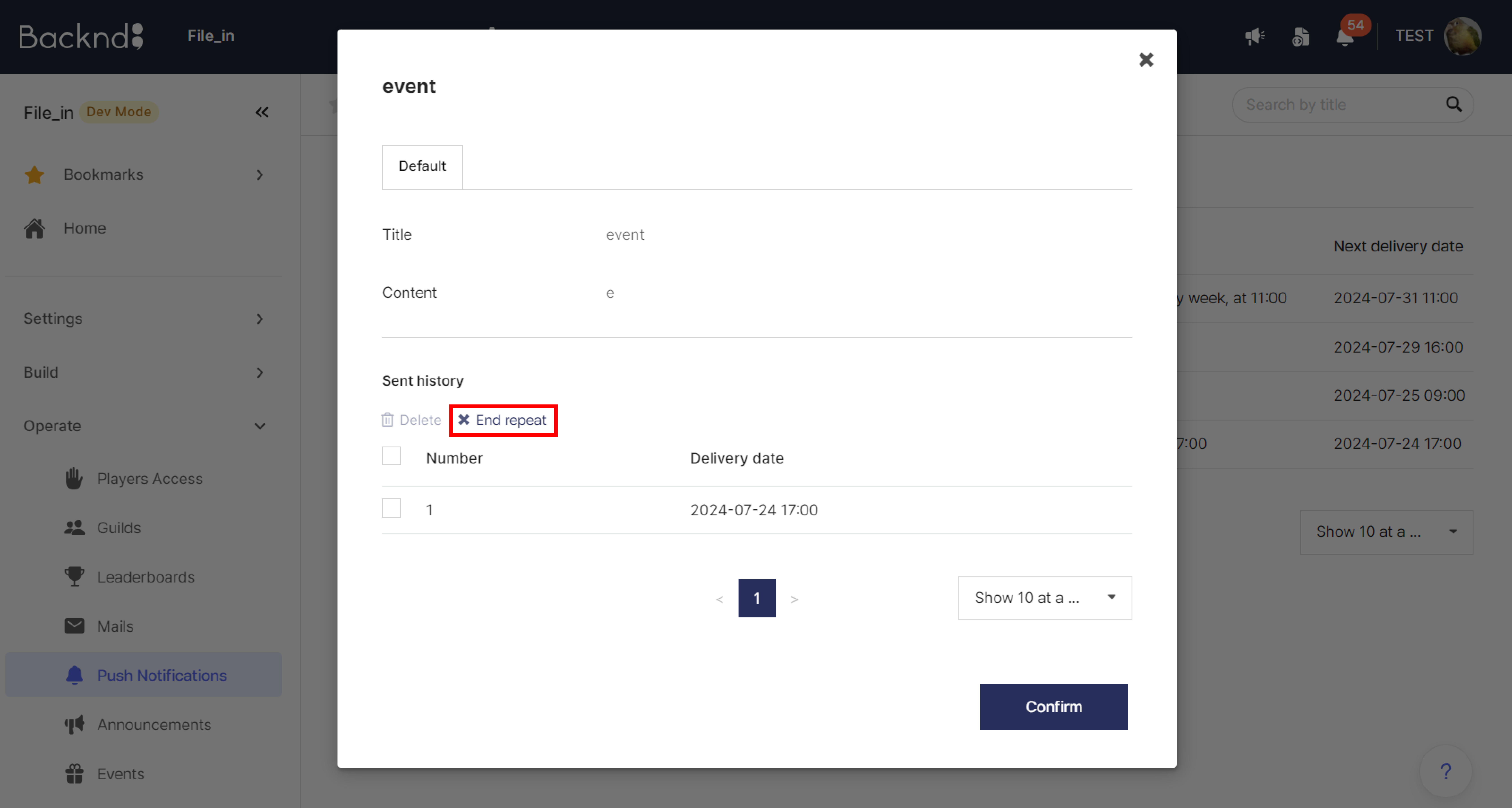The width and height of the screenshot is (1512, 808).
Task: Click the 2024-07-25 09:00 delivery date cell
Action: 1399,395
